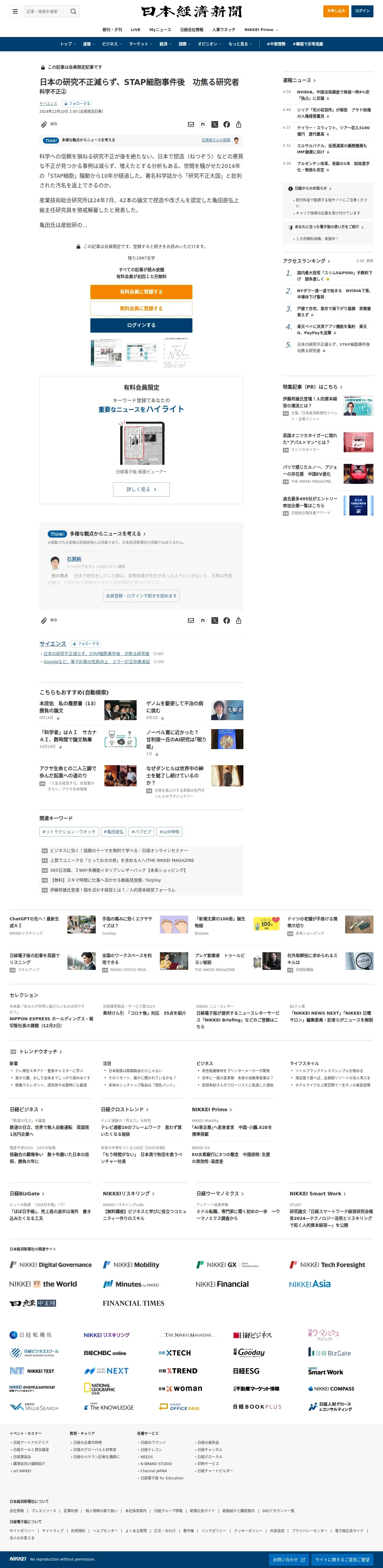The image size is (383, 1568).
Task: Open share-sheet icon under article date
Action: pos(239,124)
